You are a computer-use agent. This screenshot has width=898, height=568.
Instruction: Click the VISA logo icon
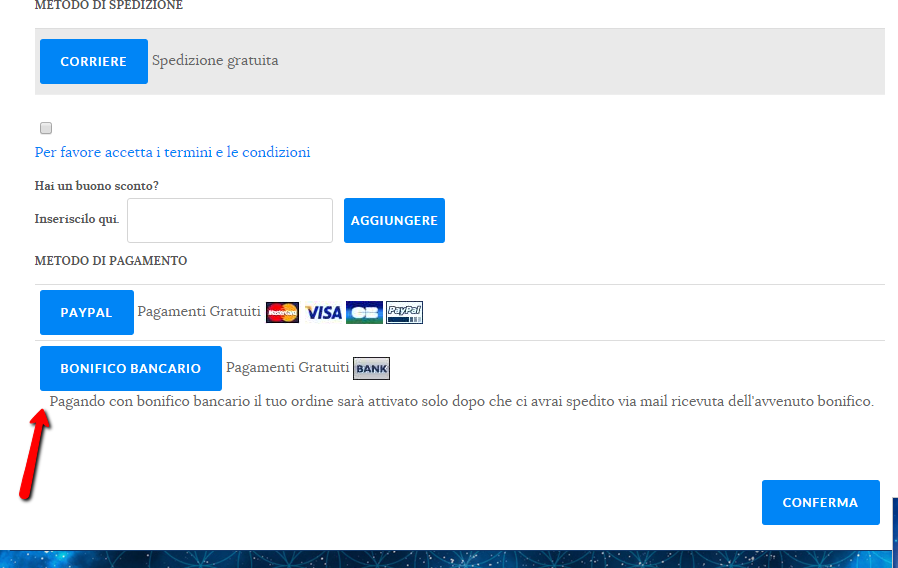(324, 313)
